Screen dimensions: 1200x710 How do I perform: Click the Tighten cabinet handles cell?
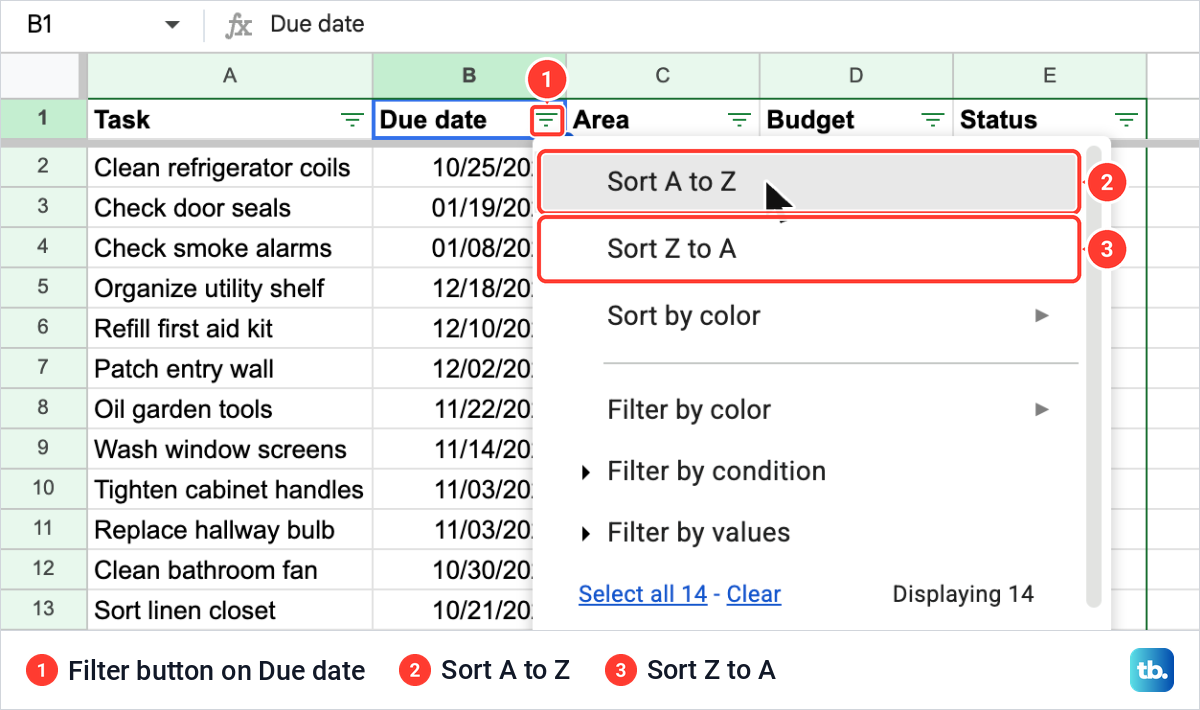point(230,490)
